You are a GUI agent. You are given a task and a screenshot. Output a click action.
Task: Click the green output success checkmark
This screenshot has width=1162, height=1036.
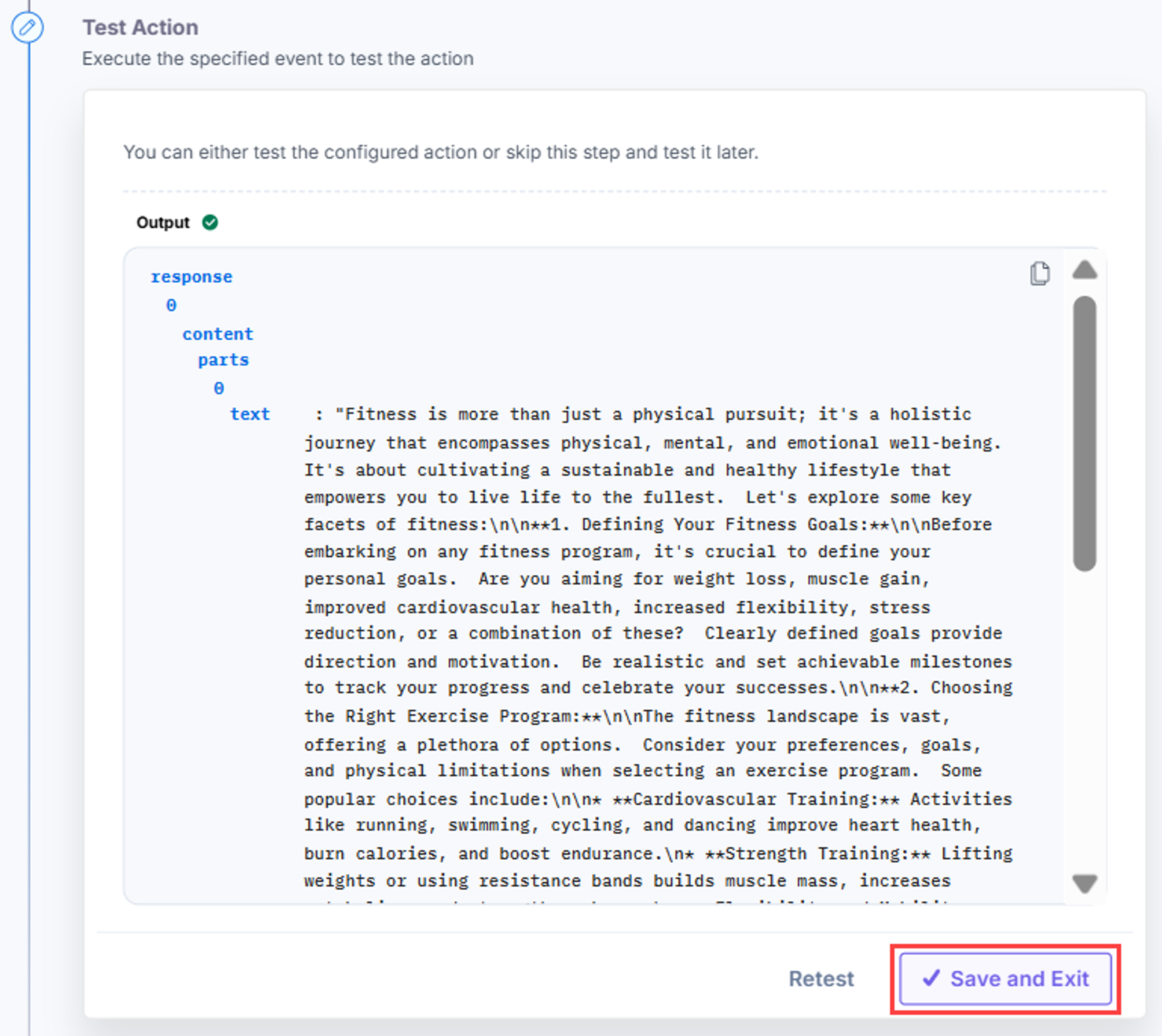tap(210, 222)
